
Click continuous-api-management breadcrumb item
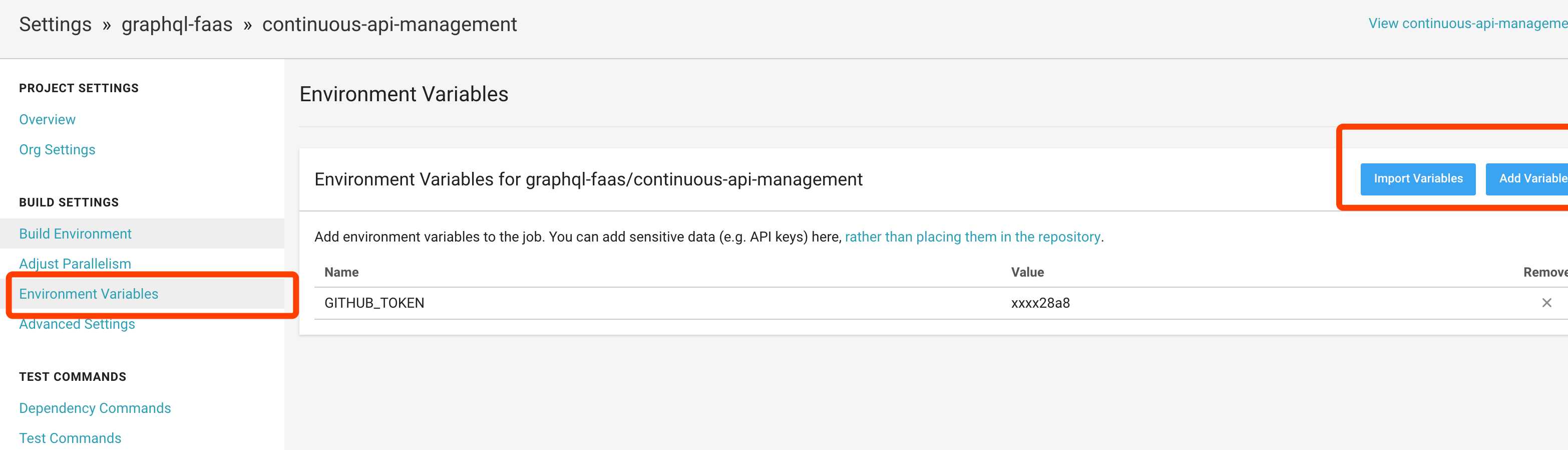389,25
